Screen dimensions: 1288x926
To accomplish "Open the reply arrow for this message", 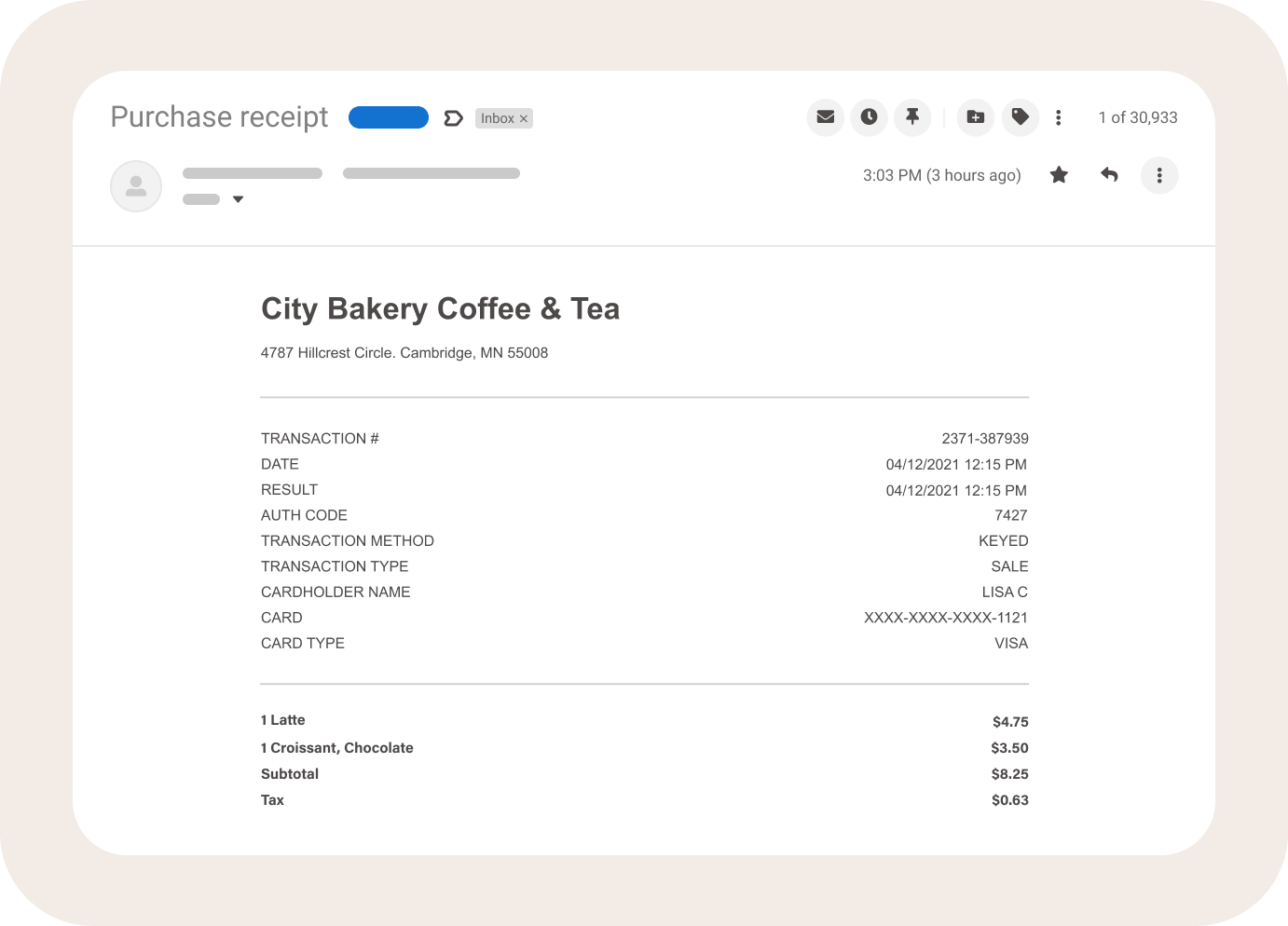I will [1109, 175].
